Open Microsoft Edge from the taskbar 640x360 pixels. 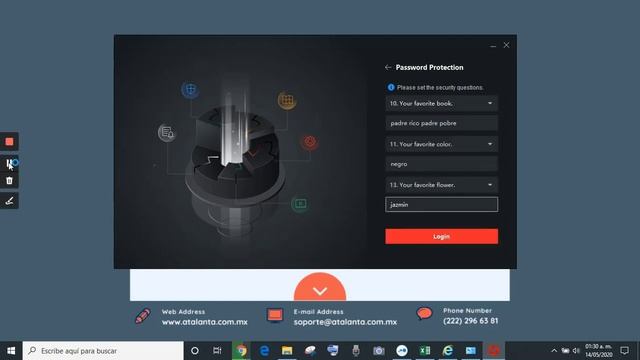pyautogui.click(x=264, y=351)
